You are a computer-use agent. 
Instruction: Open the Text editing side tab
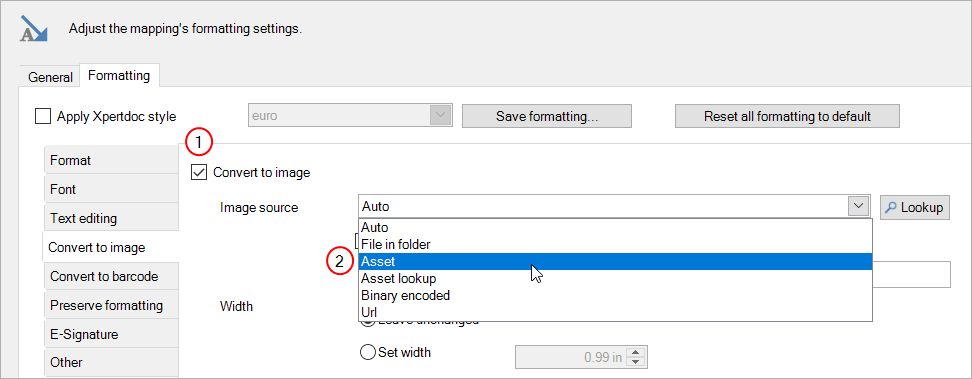(112, 218)
